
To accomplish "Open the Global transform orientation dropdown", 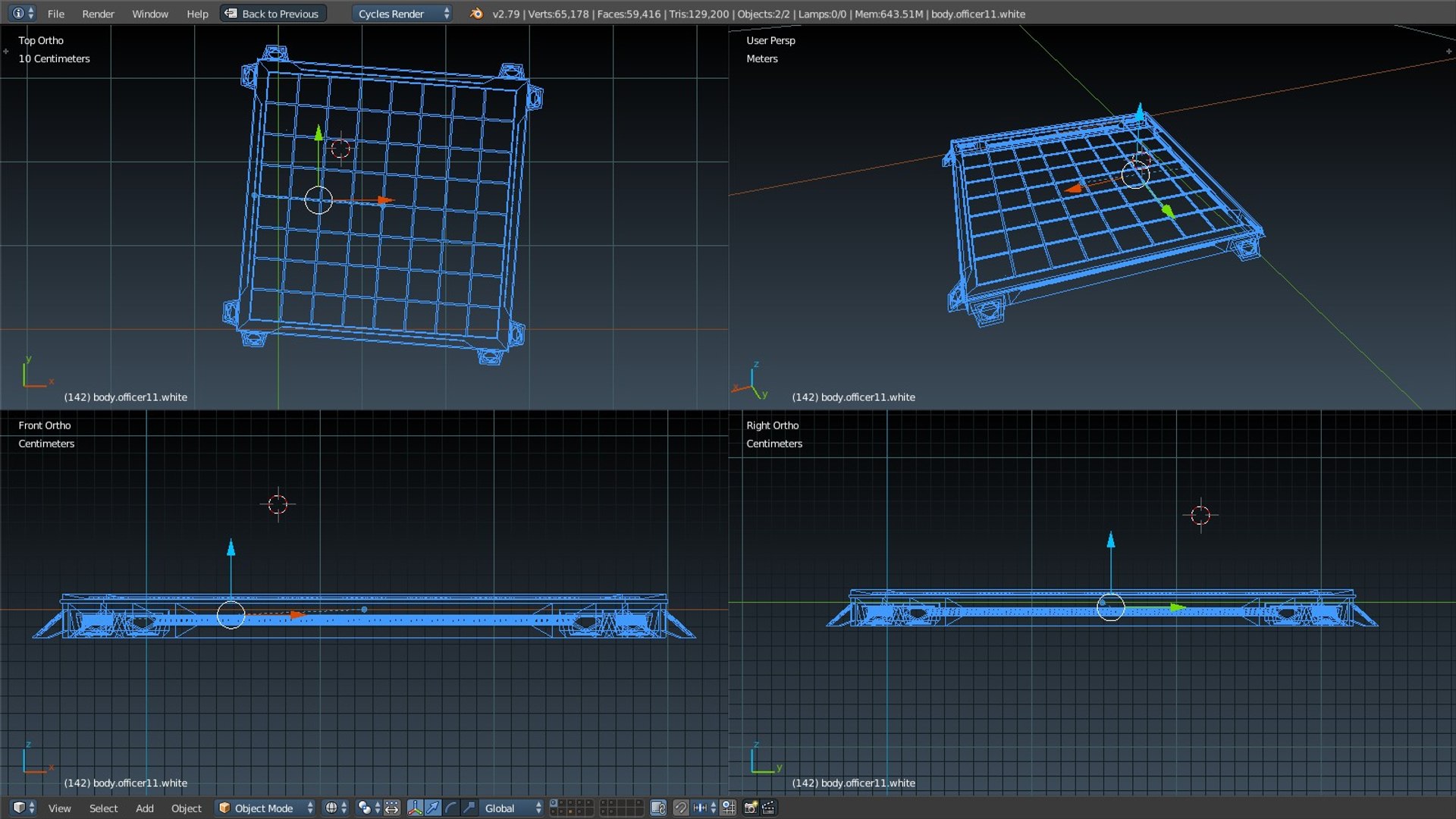I will coord(512,808).
